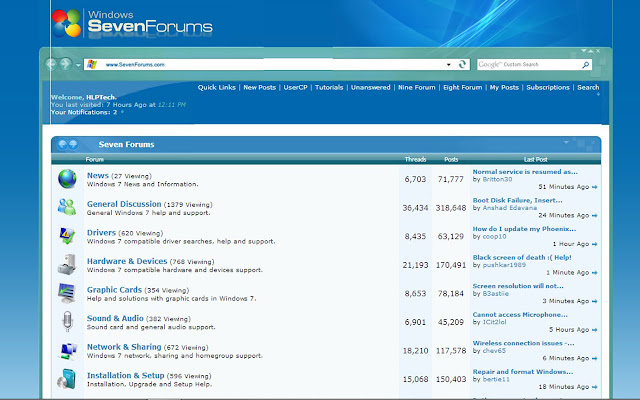
Task: Open 'Screen resolution will not...' thread
Action: click(518, 286)
